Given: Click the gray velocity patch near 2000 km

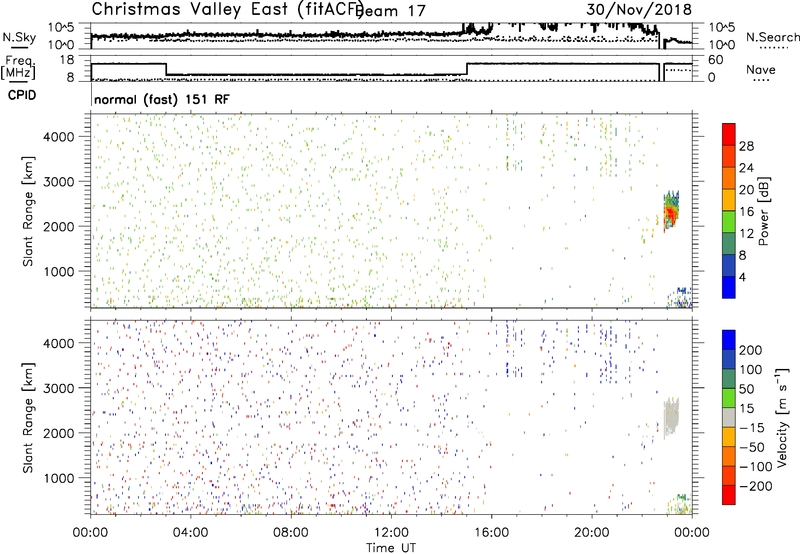Looking at the screenshot, I should 671,417.
